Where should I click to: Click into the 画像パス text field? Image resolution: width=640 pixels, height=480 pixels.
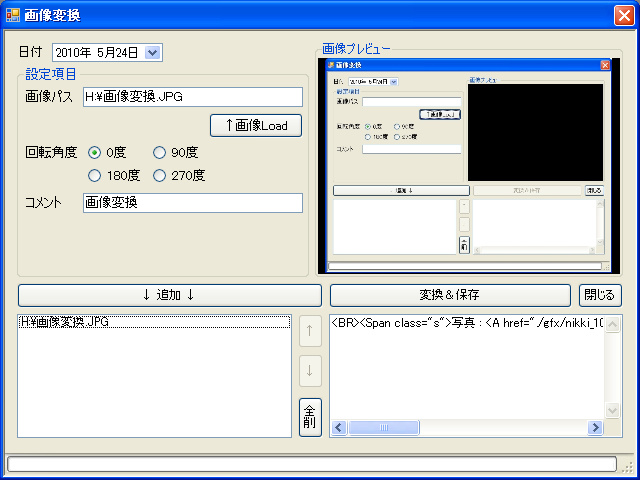coord(191,97)
